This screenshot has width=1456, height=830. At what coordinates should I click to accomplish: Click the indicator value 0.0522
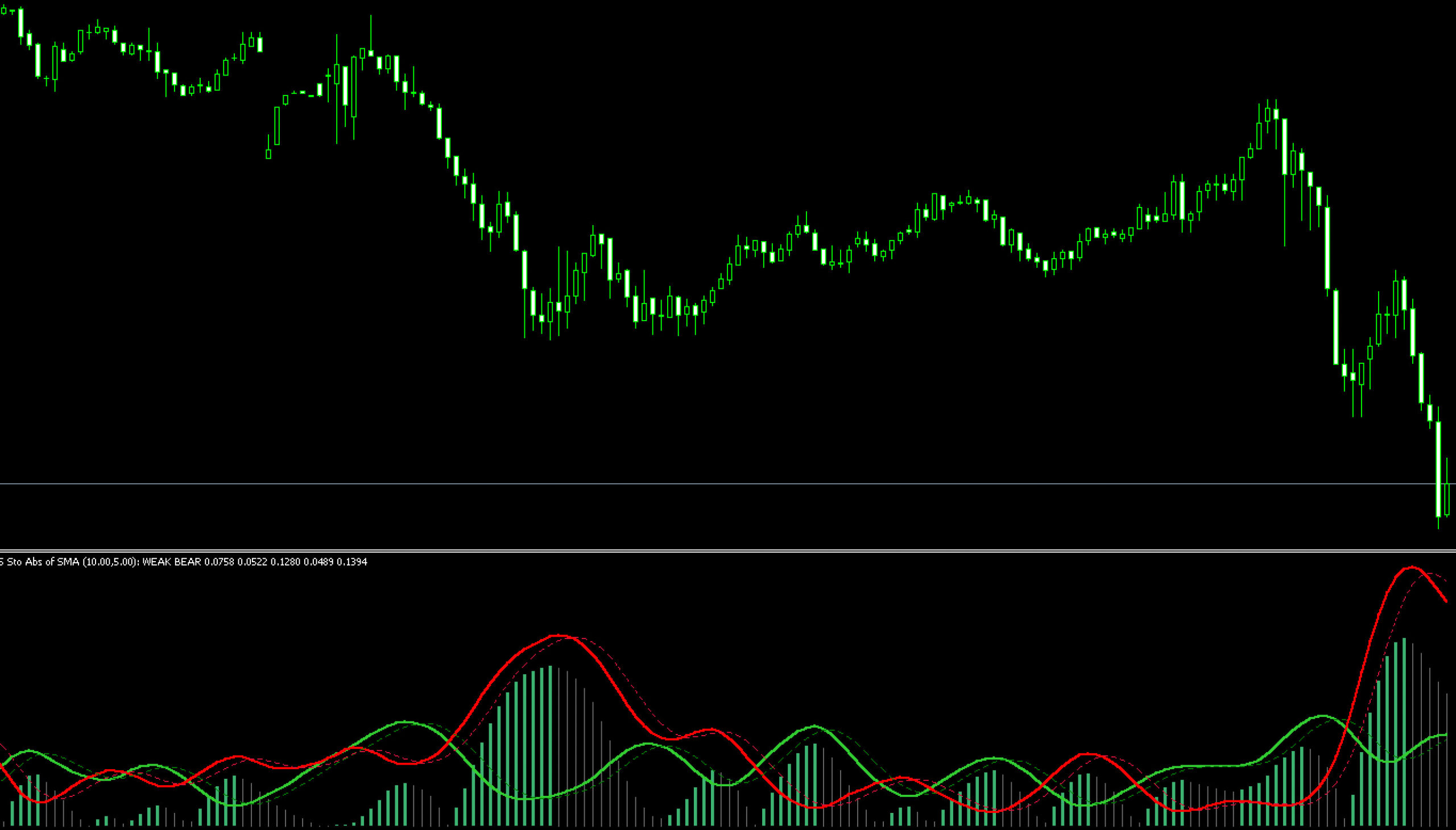click(x=252, y=562)
